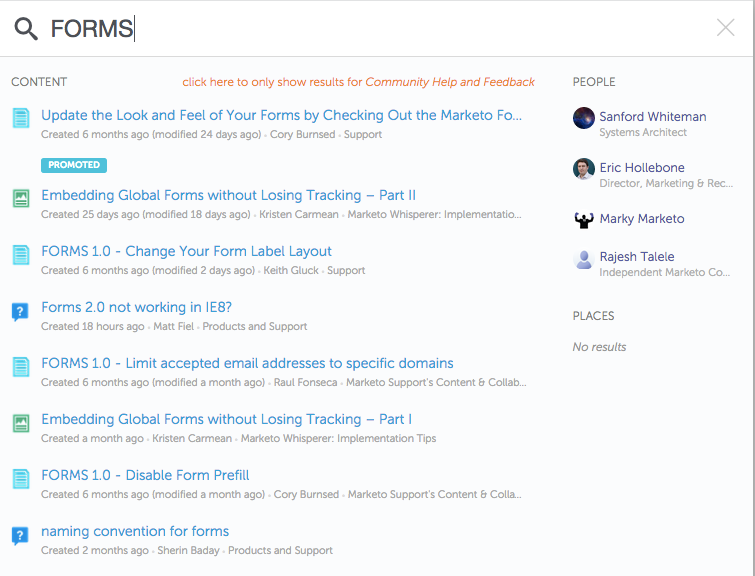Click 'Created 18 hours ago' metadata text
This screenshot has width=755, height=576.
pos(92,327)
